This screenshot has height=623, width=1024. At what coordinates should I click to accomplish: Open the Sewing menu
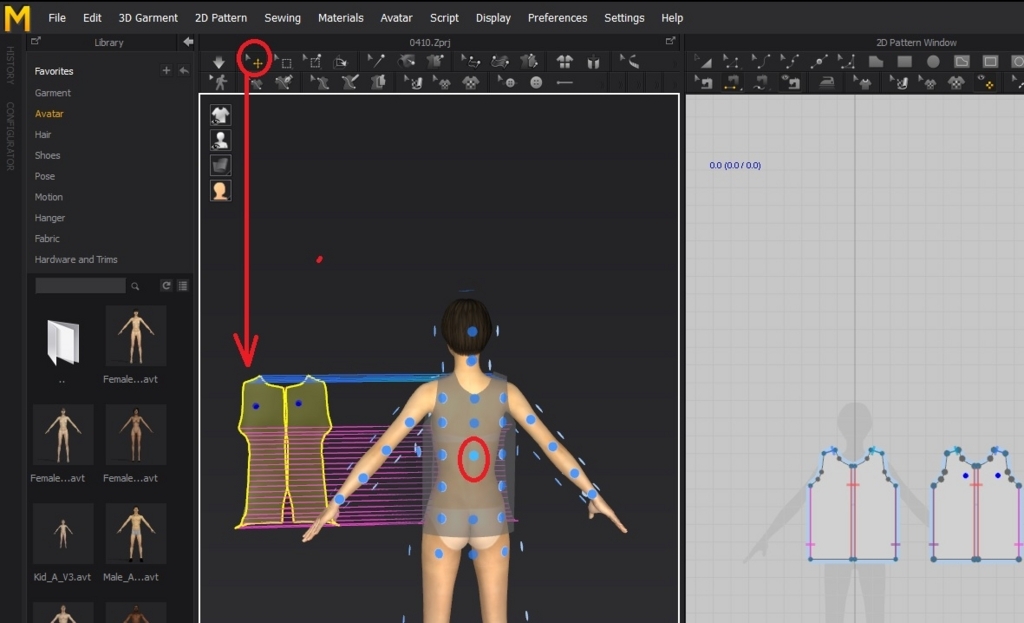click(x=282, y=18)
